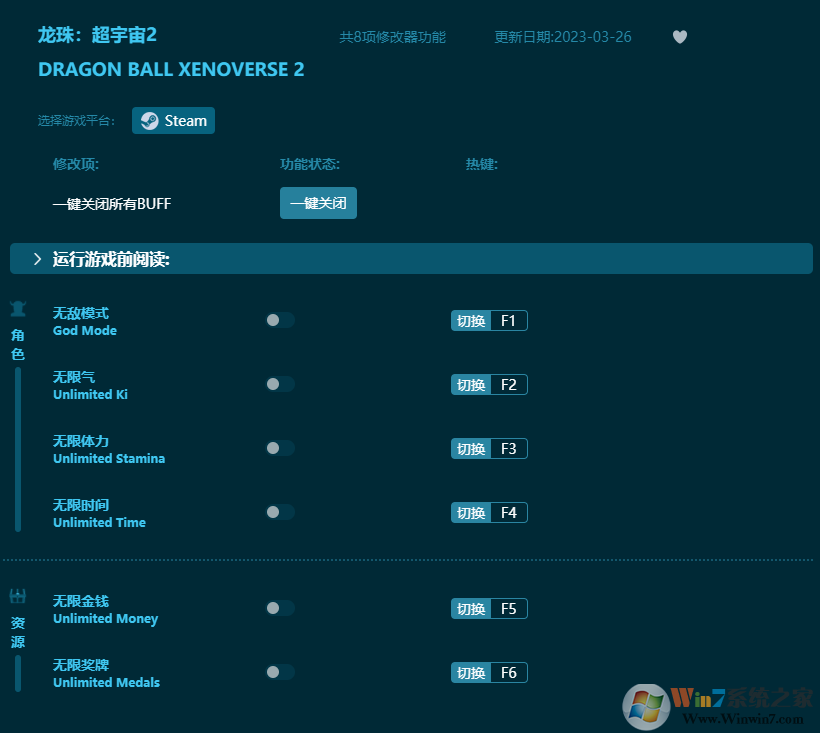The height and width of the screenshot is (733, 820).
Task: Click the heart favorite icon
Action: [x=679, y=37]
